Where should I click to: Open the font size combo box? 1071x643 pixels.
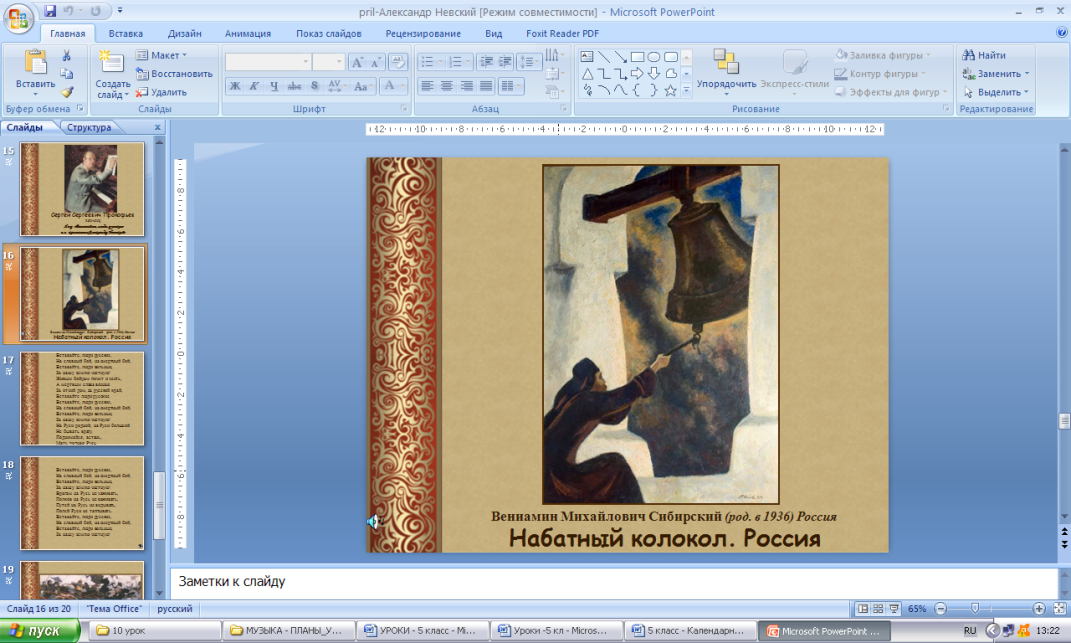click(x=329, y=62)
